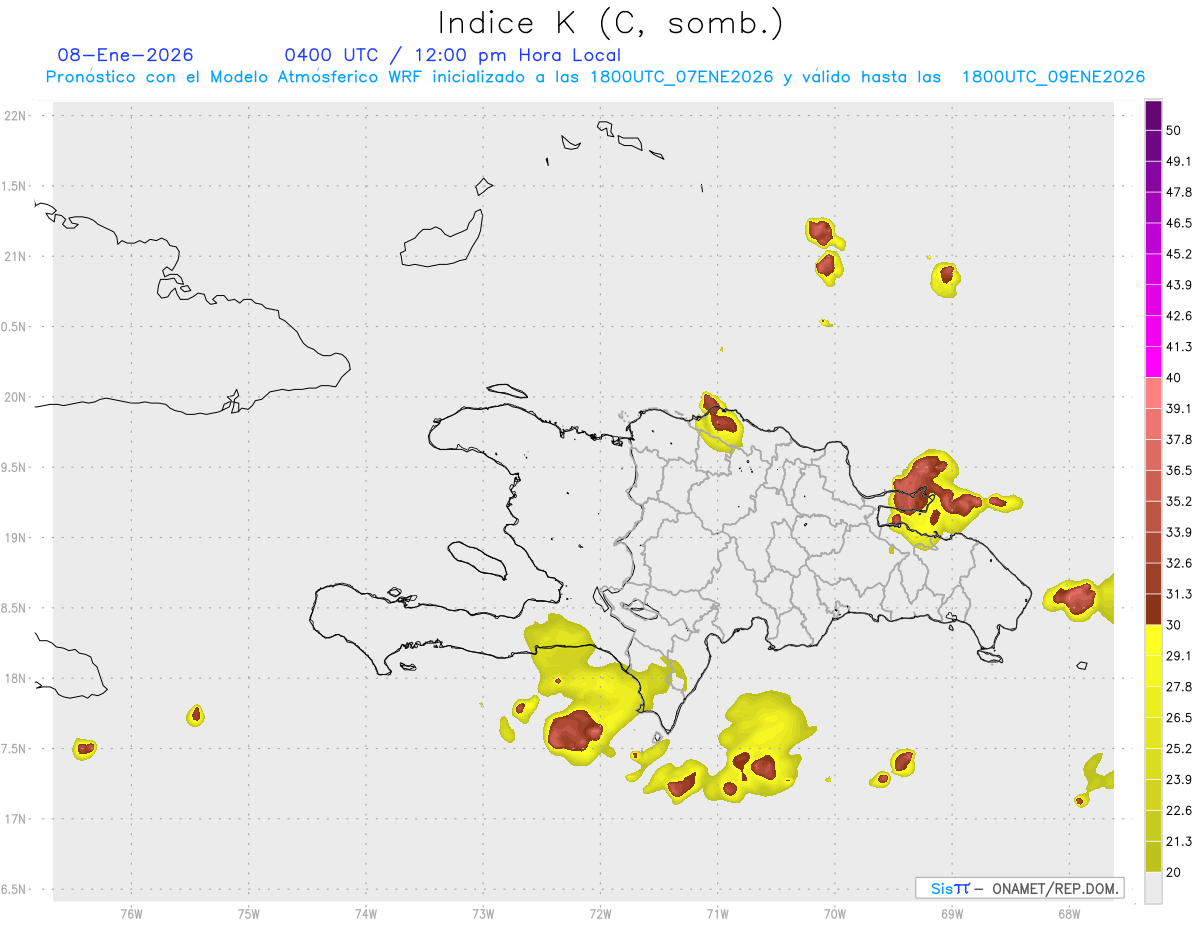Click the '76W' longitude label
The height and width of the screenshot is (927, 1200).
tap(131, 914)
